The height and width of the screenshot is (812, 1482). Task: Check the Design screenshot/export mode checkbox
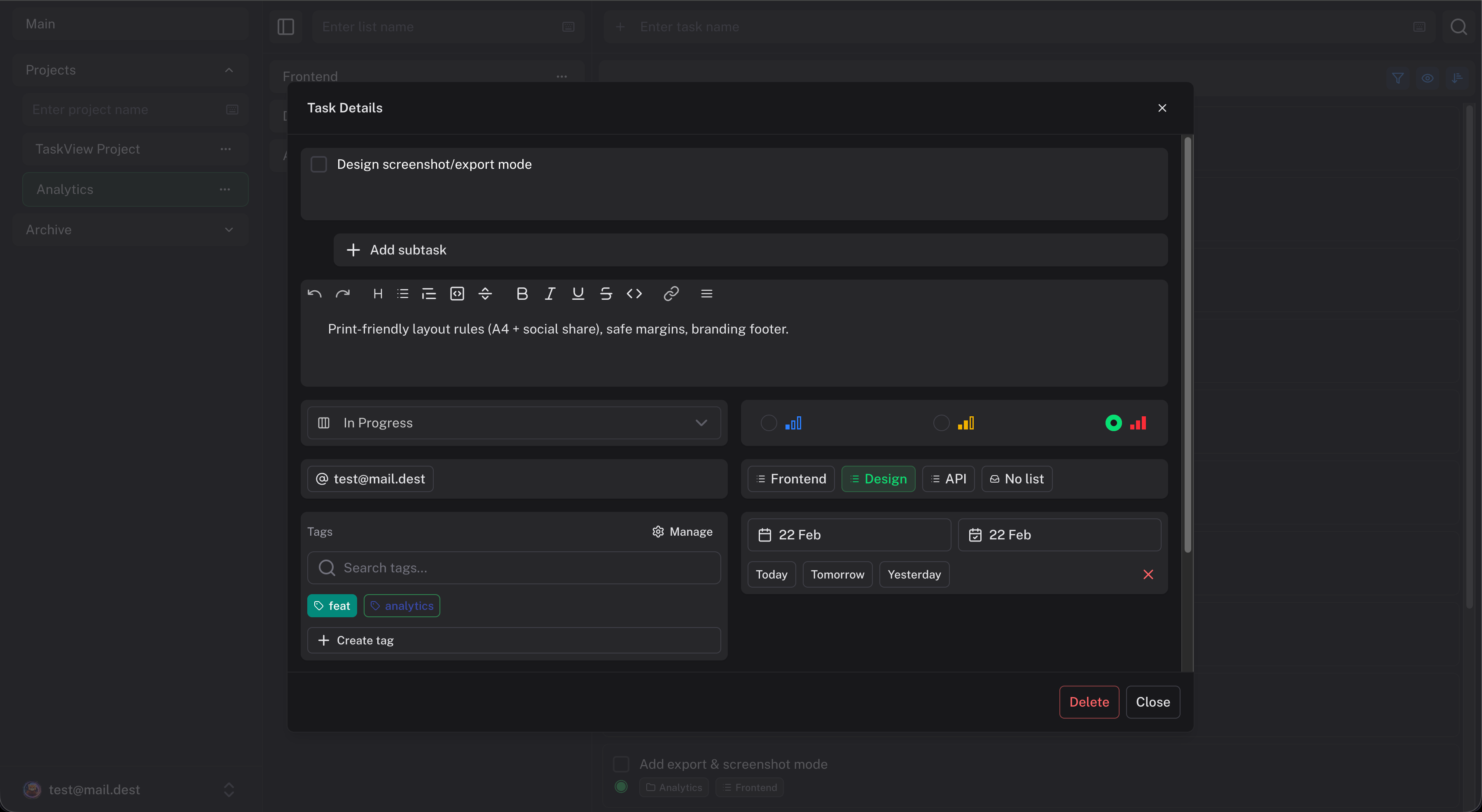pyautogui.click(x=319, y=164)
